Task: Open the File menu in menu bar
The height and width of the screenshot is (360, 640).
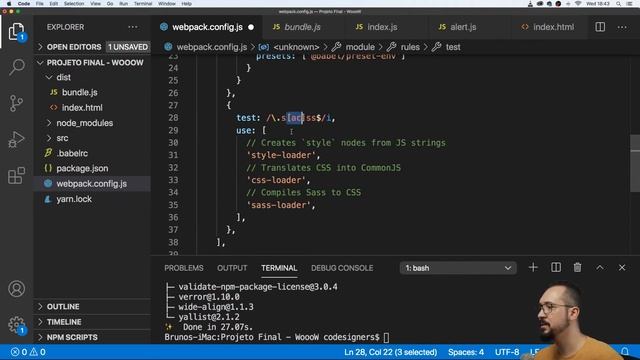Action: (x=40, y=4)
